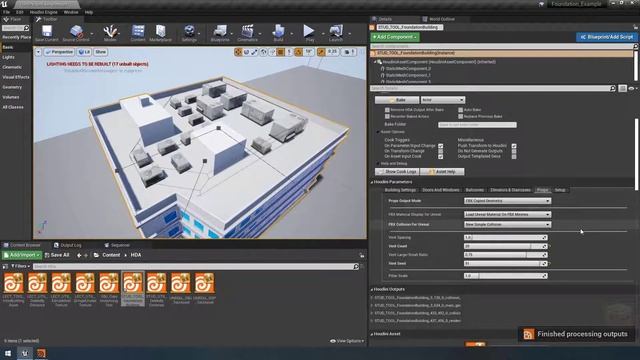Image resolution: width=640 pixels, height=360 pixels.
Task: Click Save All in Content Browser
Action: coord(57,255)
